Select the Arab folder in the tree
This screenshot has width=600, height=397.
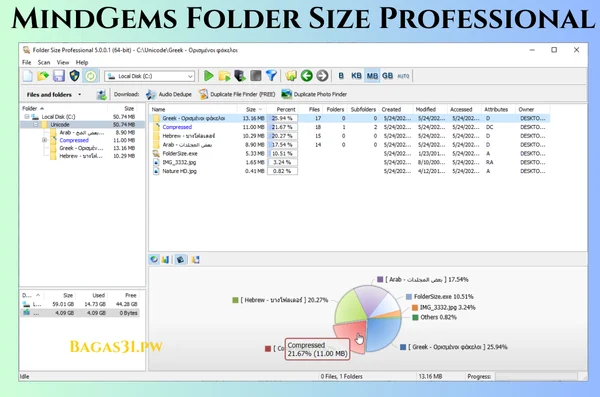(82, 132)
